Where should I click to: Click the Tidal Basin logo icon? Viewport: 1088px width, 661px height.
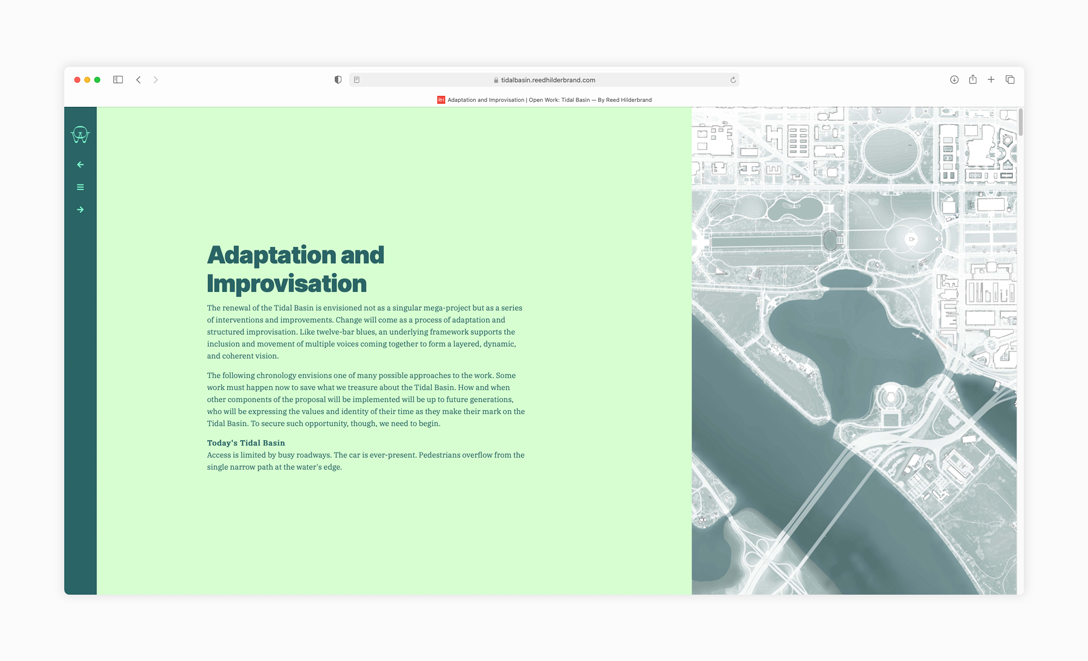80,134
